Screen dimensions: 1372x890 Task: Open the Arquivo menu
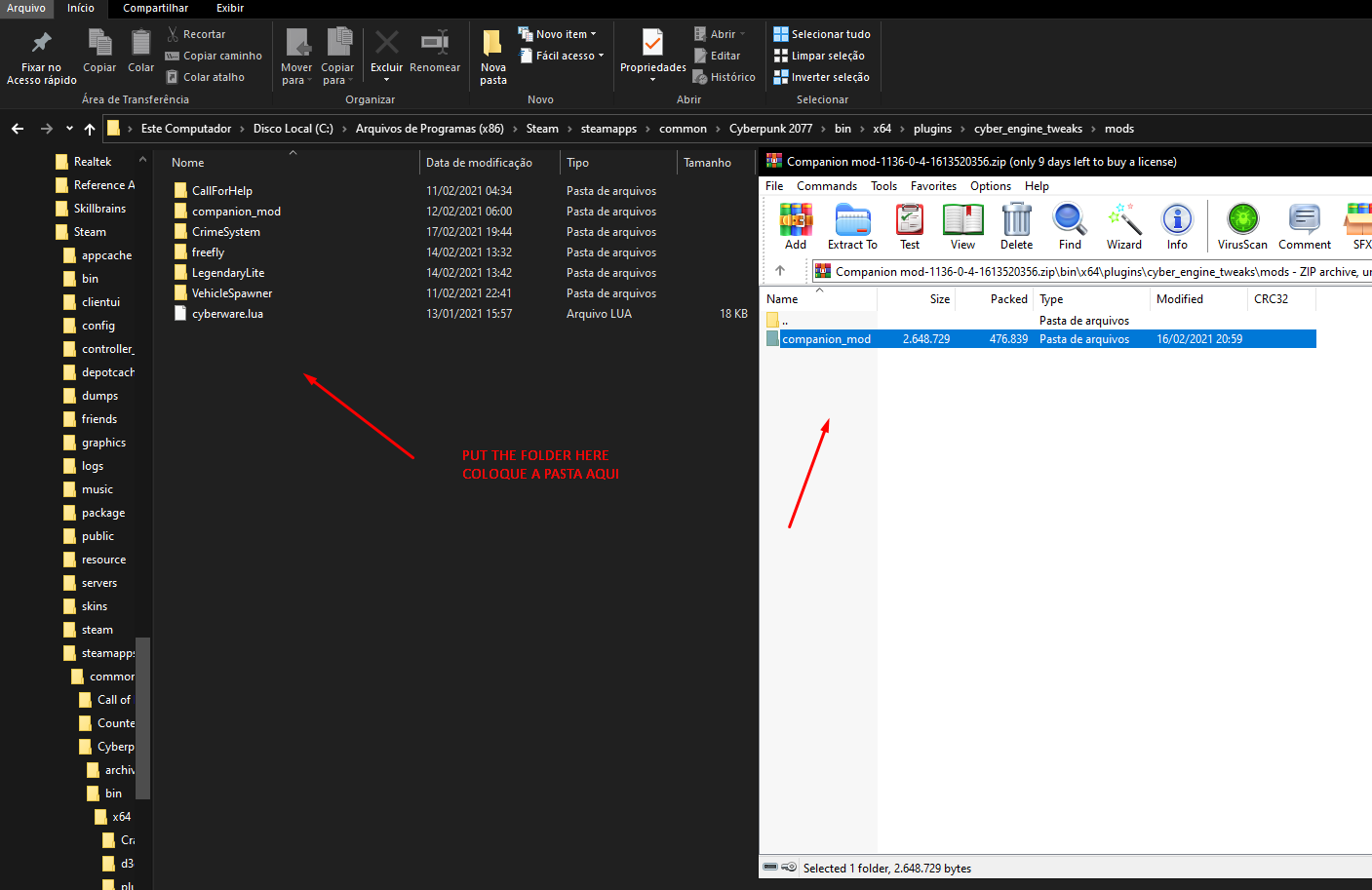[26, 8]
